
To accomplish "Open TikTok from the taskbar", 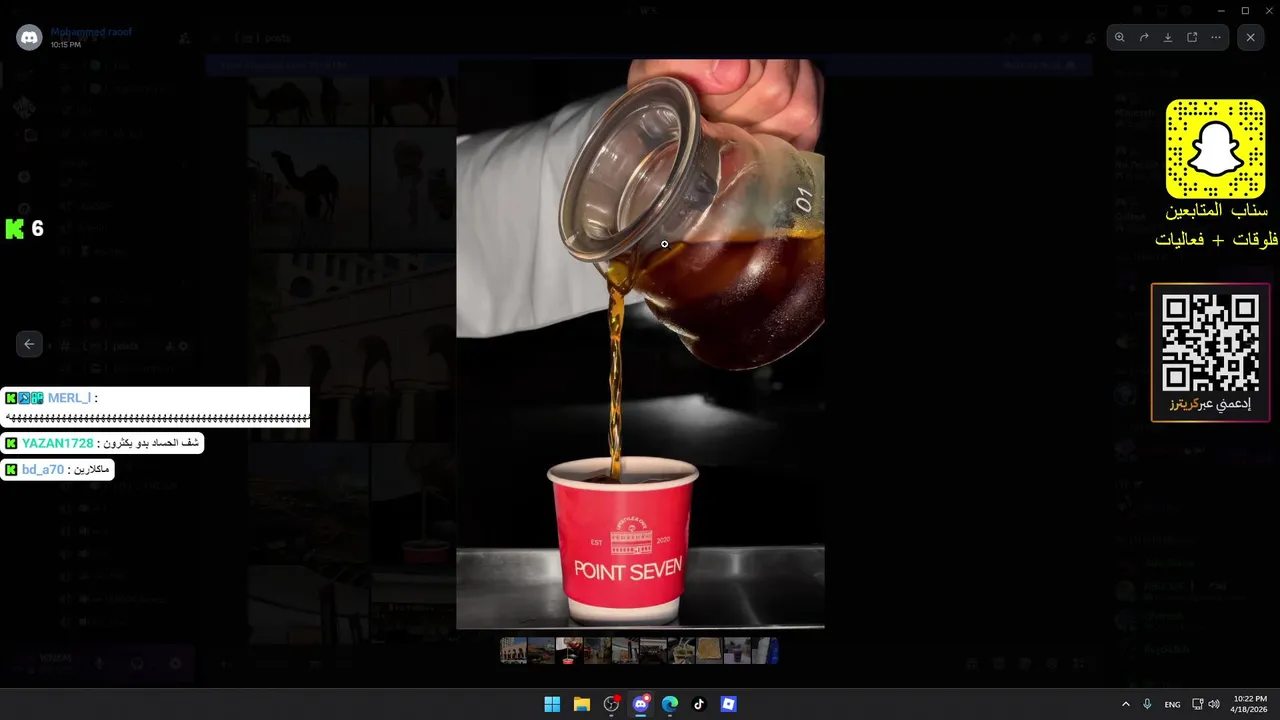I will [699, 704].
